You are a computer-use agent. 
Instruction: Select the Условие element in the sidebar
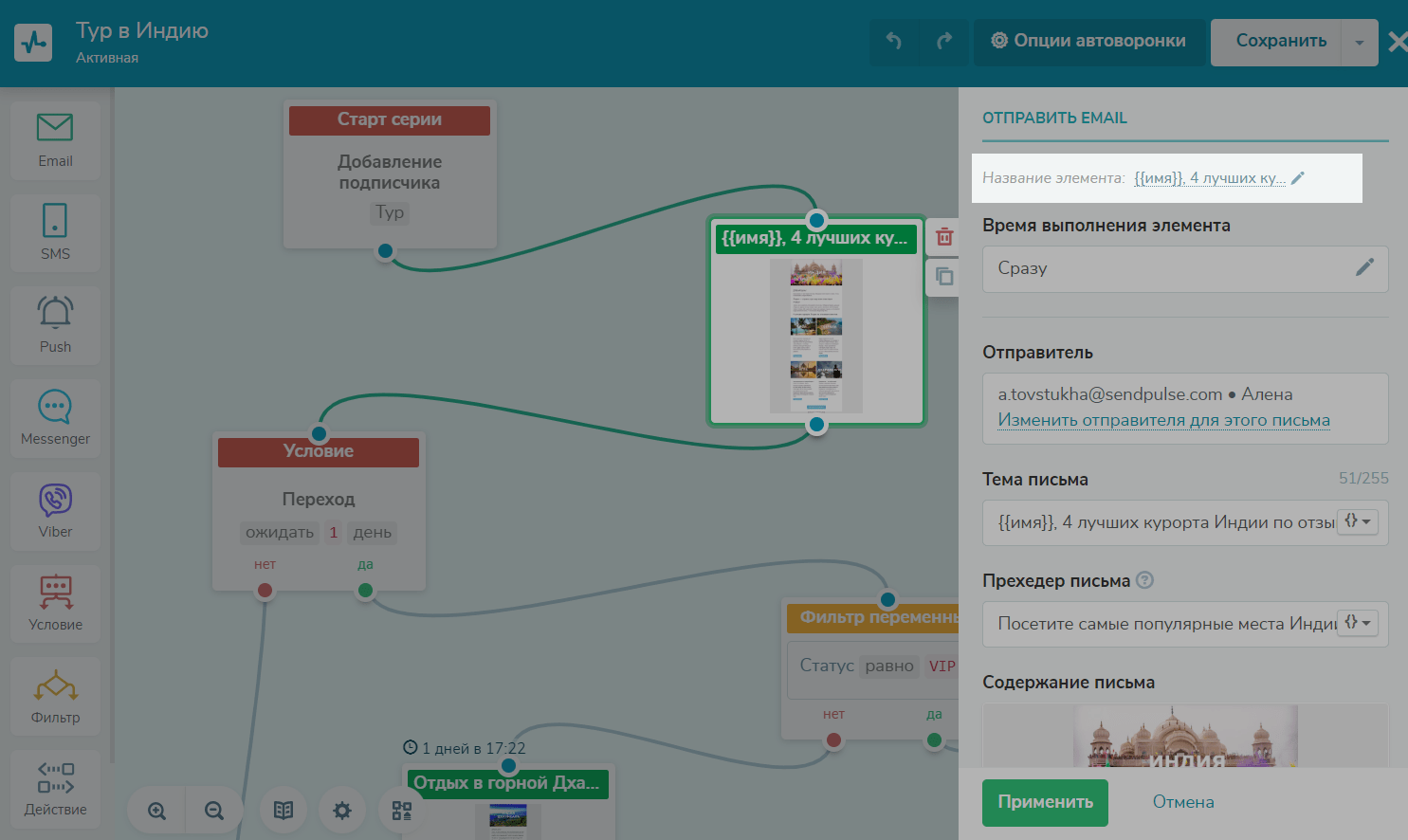pyautogui.click(x=55, y=603)
